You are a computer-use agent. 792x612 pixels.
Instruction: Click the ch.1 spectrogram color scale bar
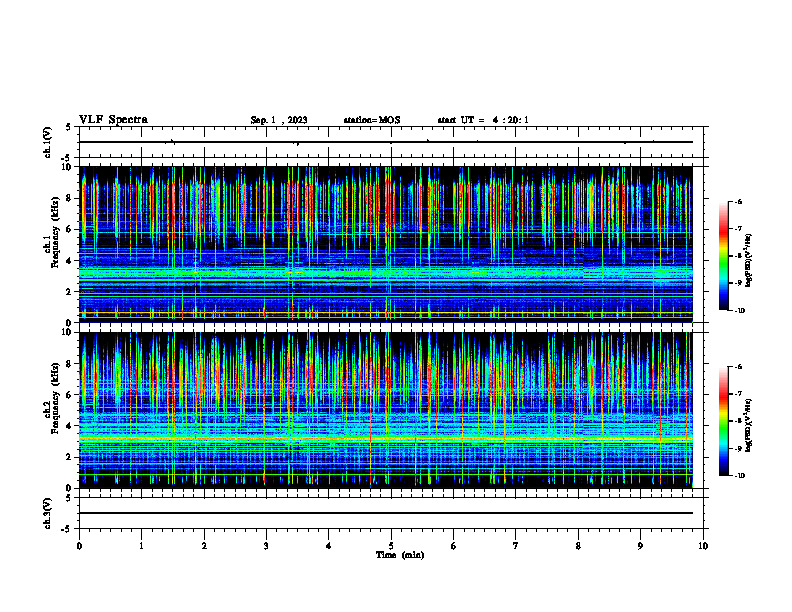(x=723, y=256)
